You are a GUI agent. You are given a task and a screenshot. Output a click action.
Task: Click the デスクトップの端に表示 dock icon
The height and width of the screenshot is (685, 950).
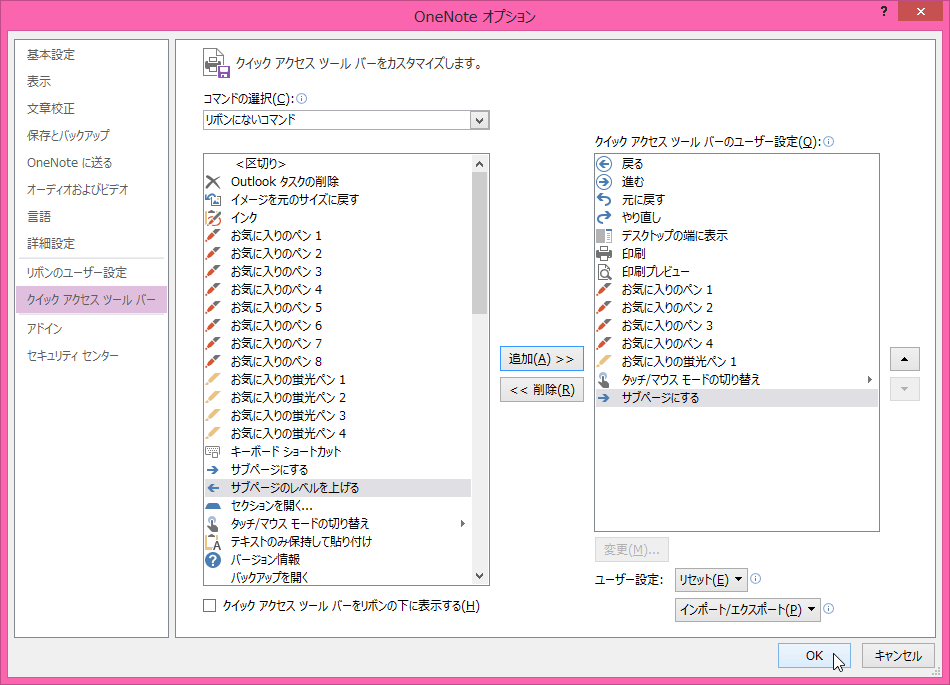[604, 236]
